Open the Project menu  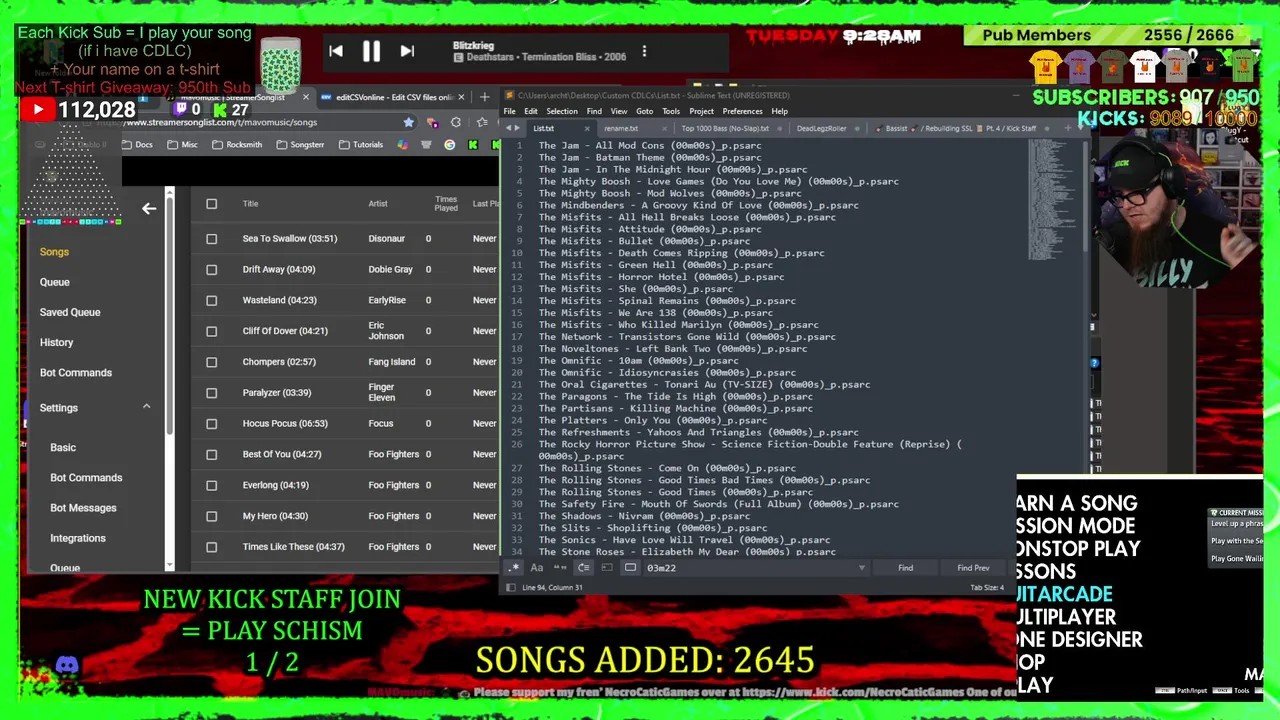point(701,111)
